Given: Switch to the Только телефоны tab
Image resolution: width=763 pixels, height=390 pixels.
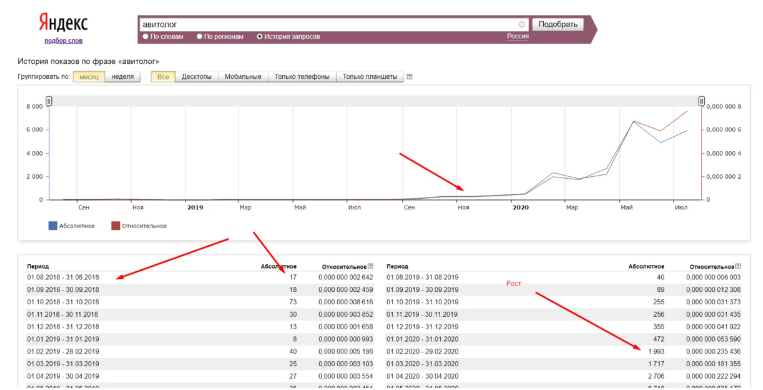Looking at the screenshot, I should [302, 77].
